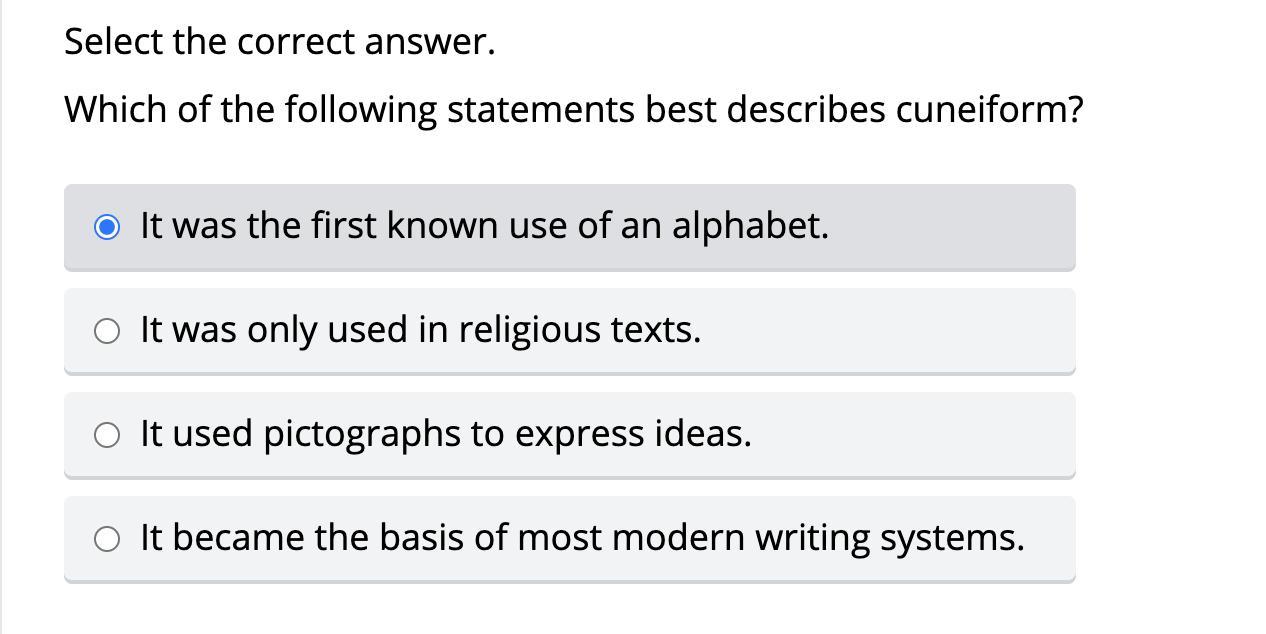Pick the radio button for the pictographs answer
Viewport: 1266px width, 634px height.
point(107,435)
